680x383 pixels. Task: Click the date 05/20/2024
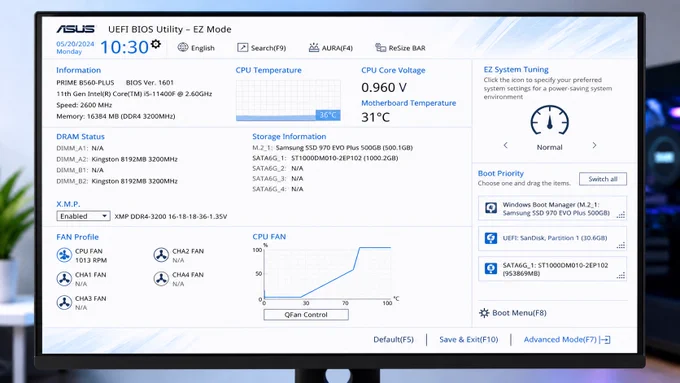point(75,44)
